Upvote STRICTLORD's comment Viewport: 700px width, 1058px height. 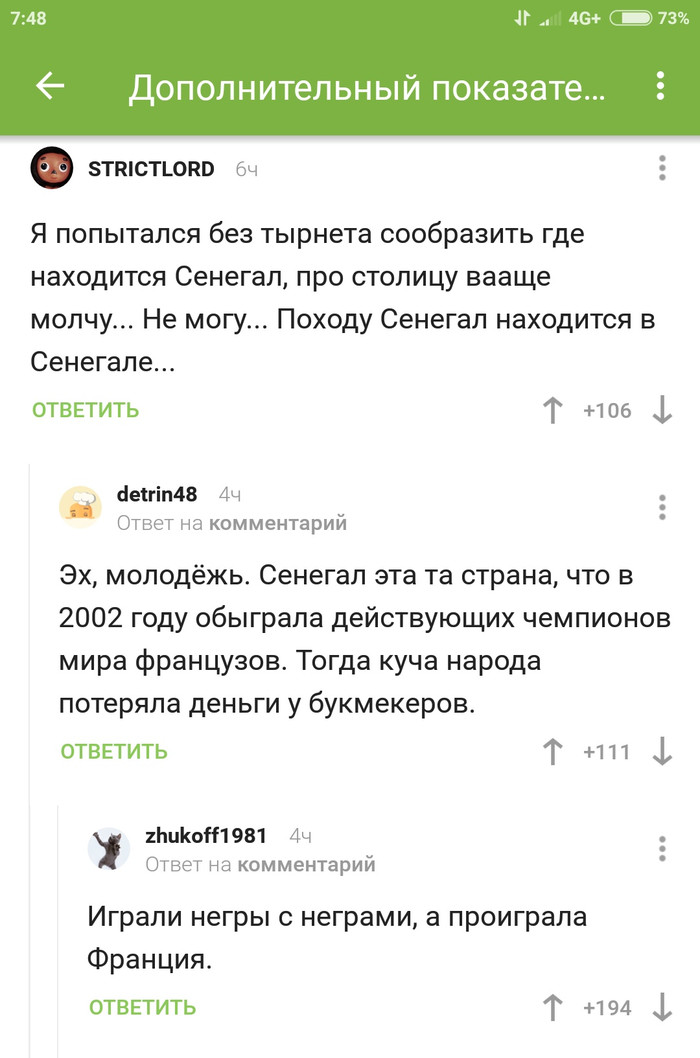pos(553,410)
